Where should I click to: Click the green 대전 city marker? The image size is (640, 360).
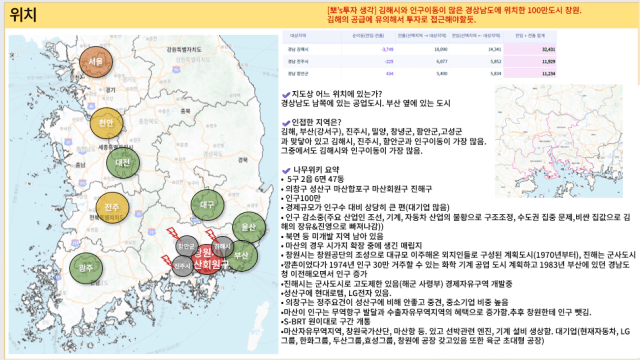123,162
